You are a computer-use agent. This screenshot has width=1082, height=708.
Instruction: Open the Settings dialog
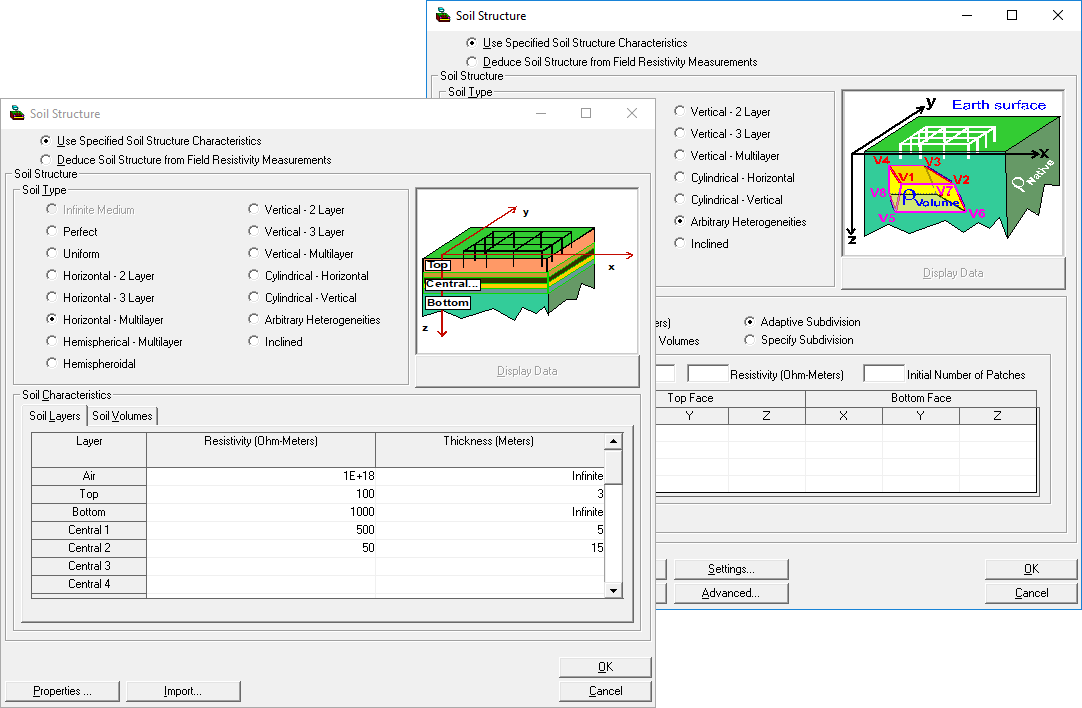(x=730, y=568)
